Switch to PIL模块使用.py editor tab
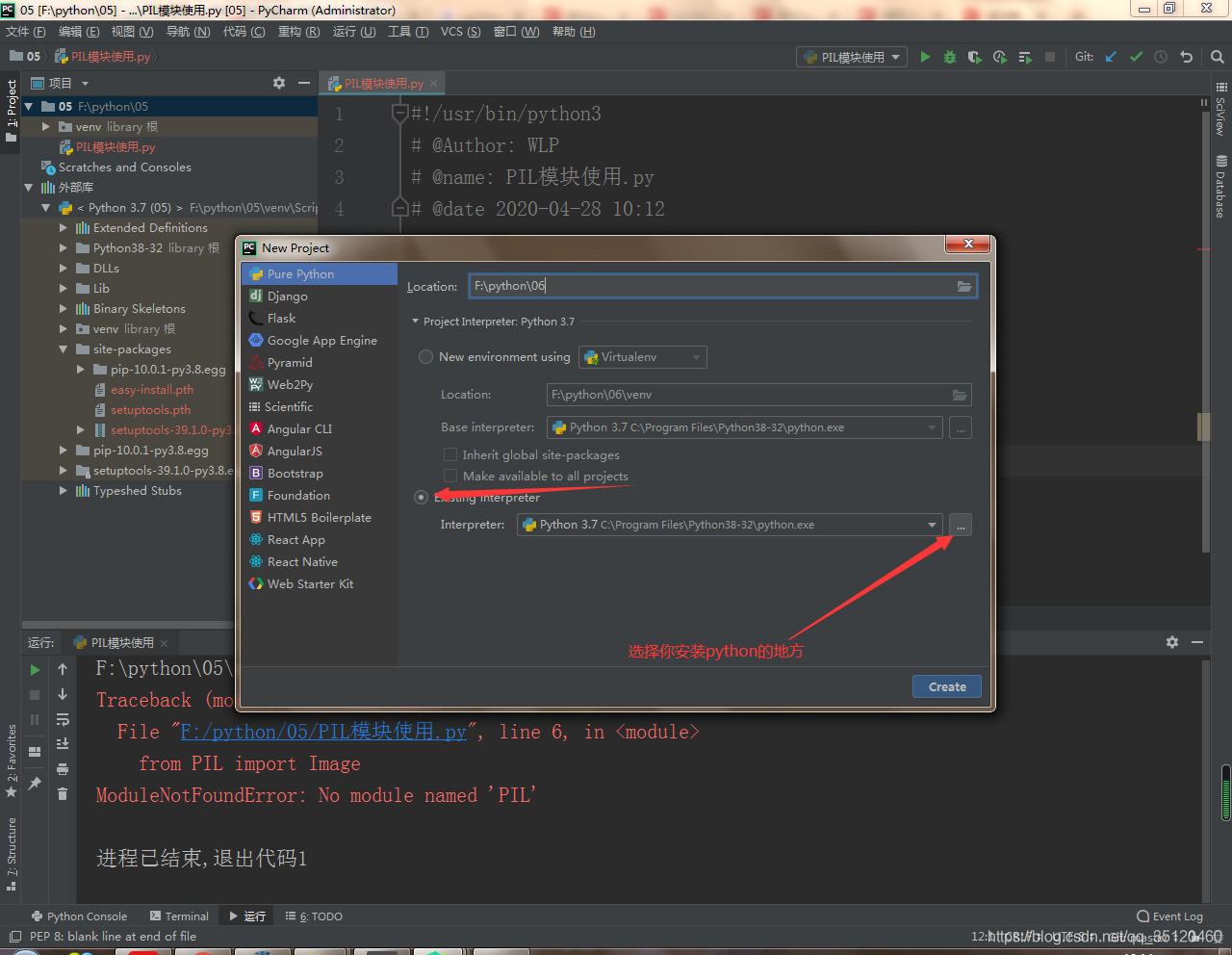1232x955 pixels. (x=382, y=84)
